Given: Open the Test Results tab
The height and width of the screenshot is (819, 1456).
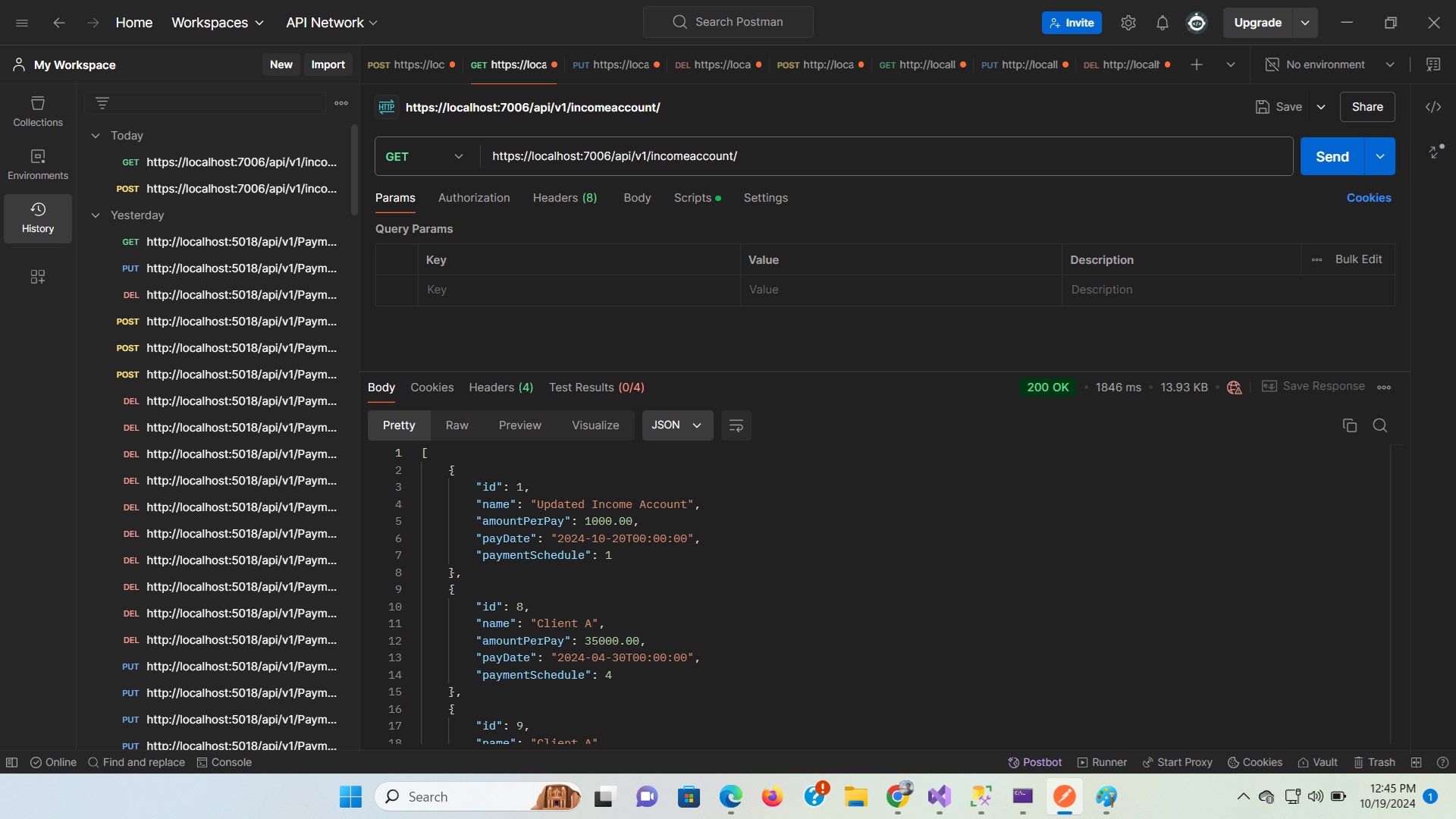Looking at the screenshot, I should click(596, 388).
